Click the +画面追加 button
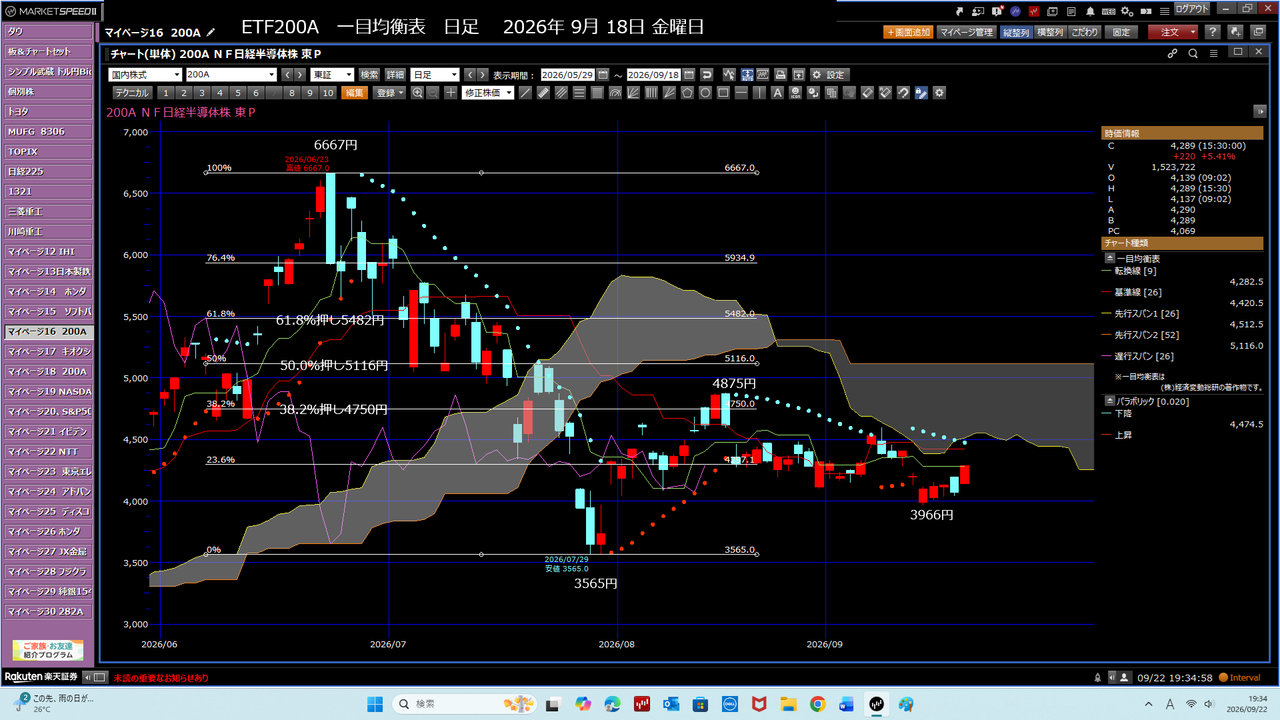 click(x=908, y=32)
